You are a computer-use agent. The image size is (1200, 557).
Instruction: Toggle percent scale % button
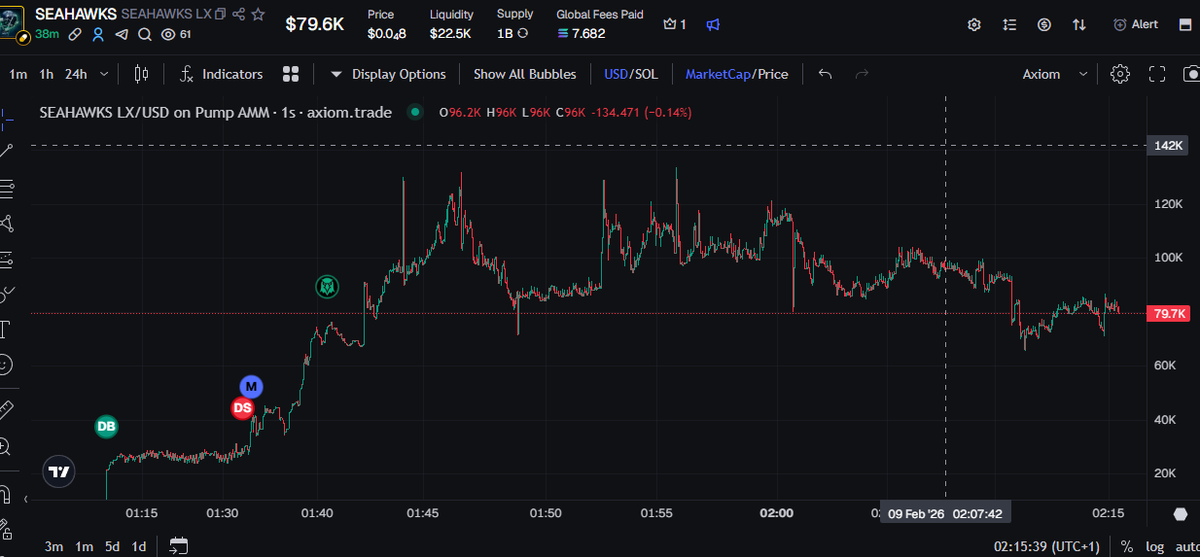[1127, 547]
